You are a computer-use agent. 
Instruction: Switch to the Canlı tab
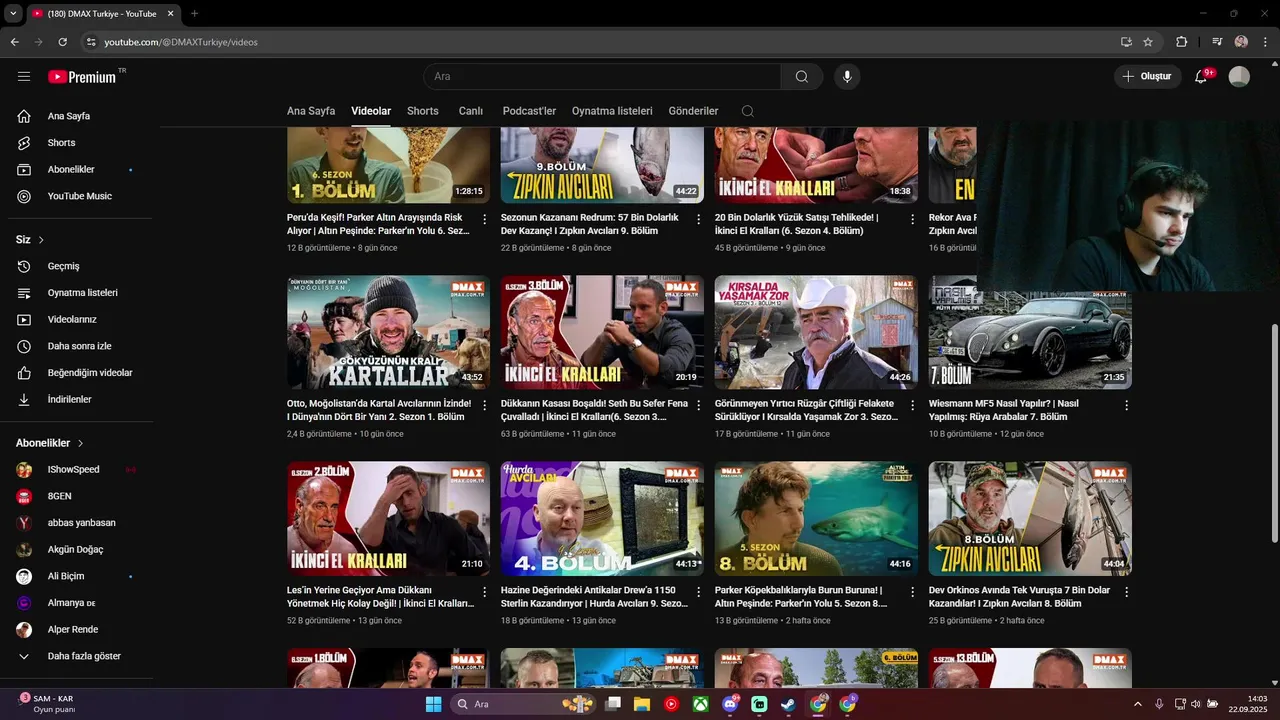point(471,111)
